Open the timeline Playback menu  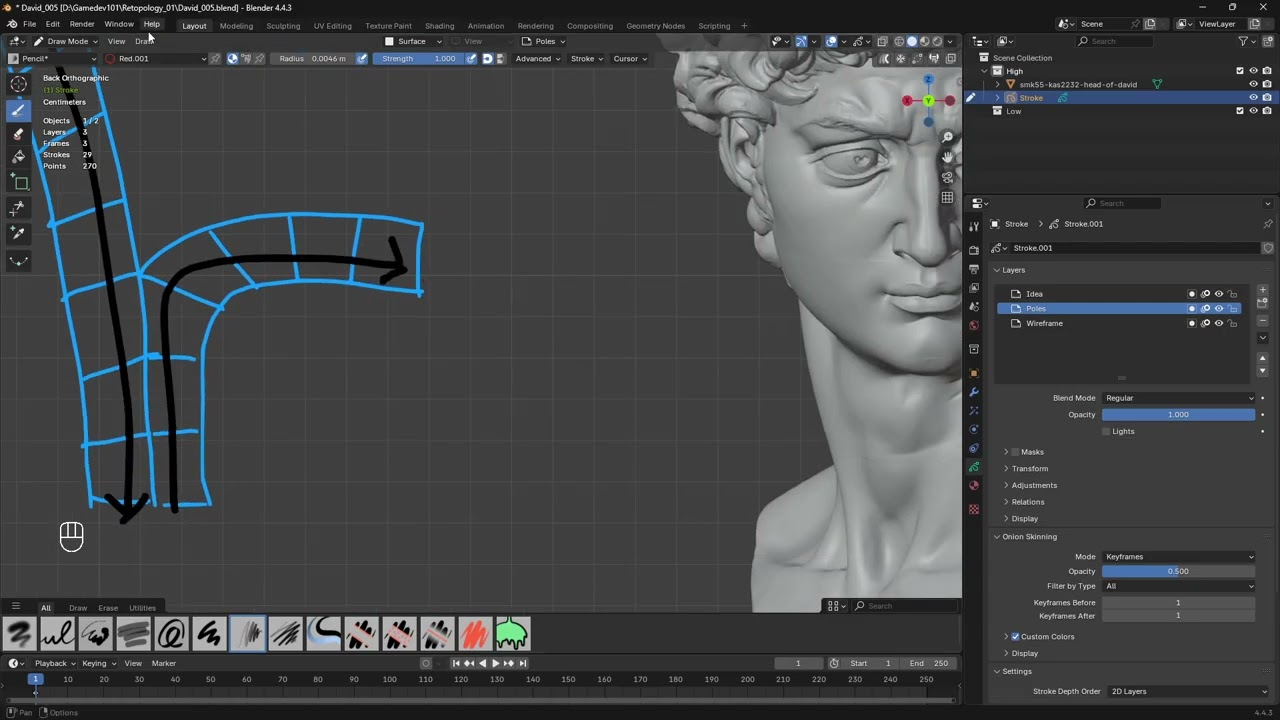54,663
